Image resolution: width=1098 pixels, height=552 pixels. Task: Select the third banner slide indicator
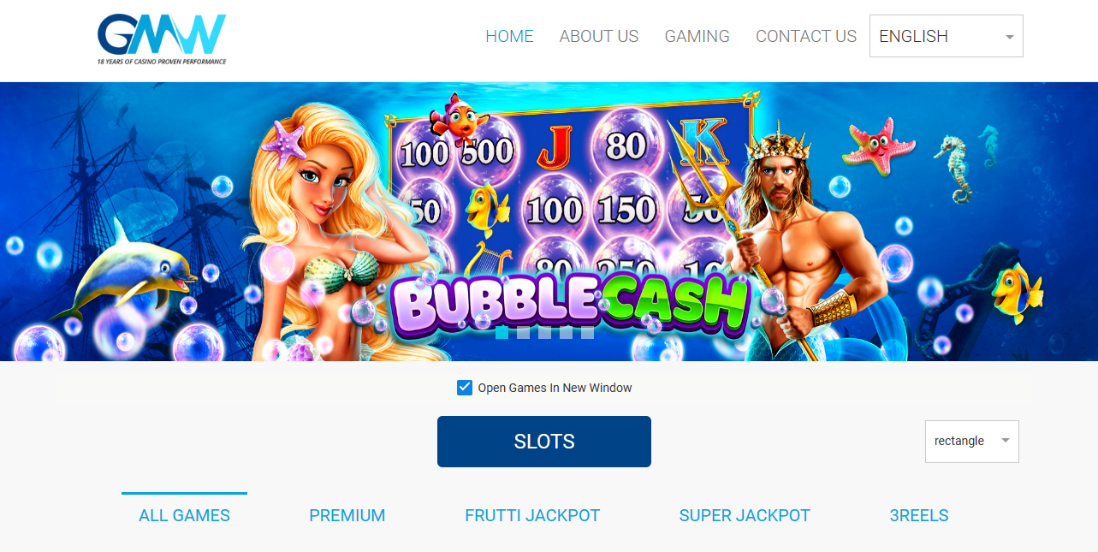click(x=545, y=332)
